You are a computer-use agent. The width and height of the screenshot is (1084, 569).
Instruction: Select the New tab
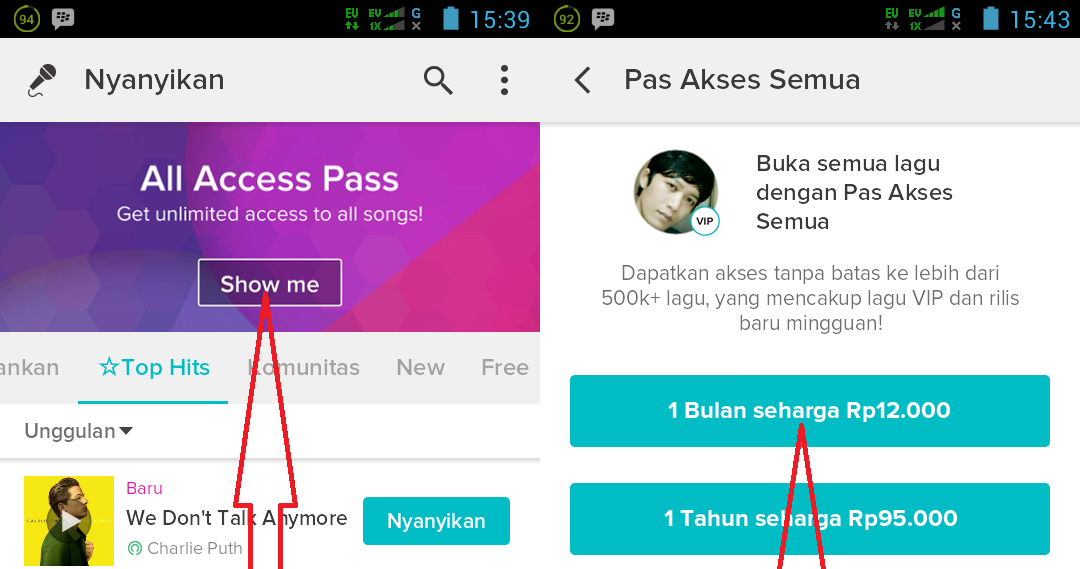click(420, 367)
